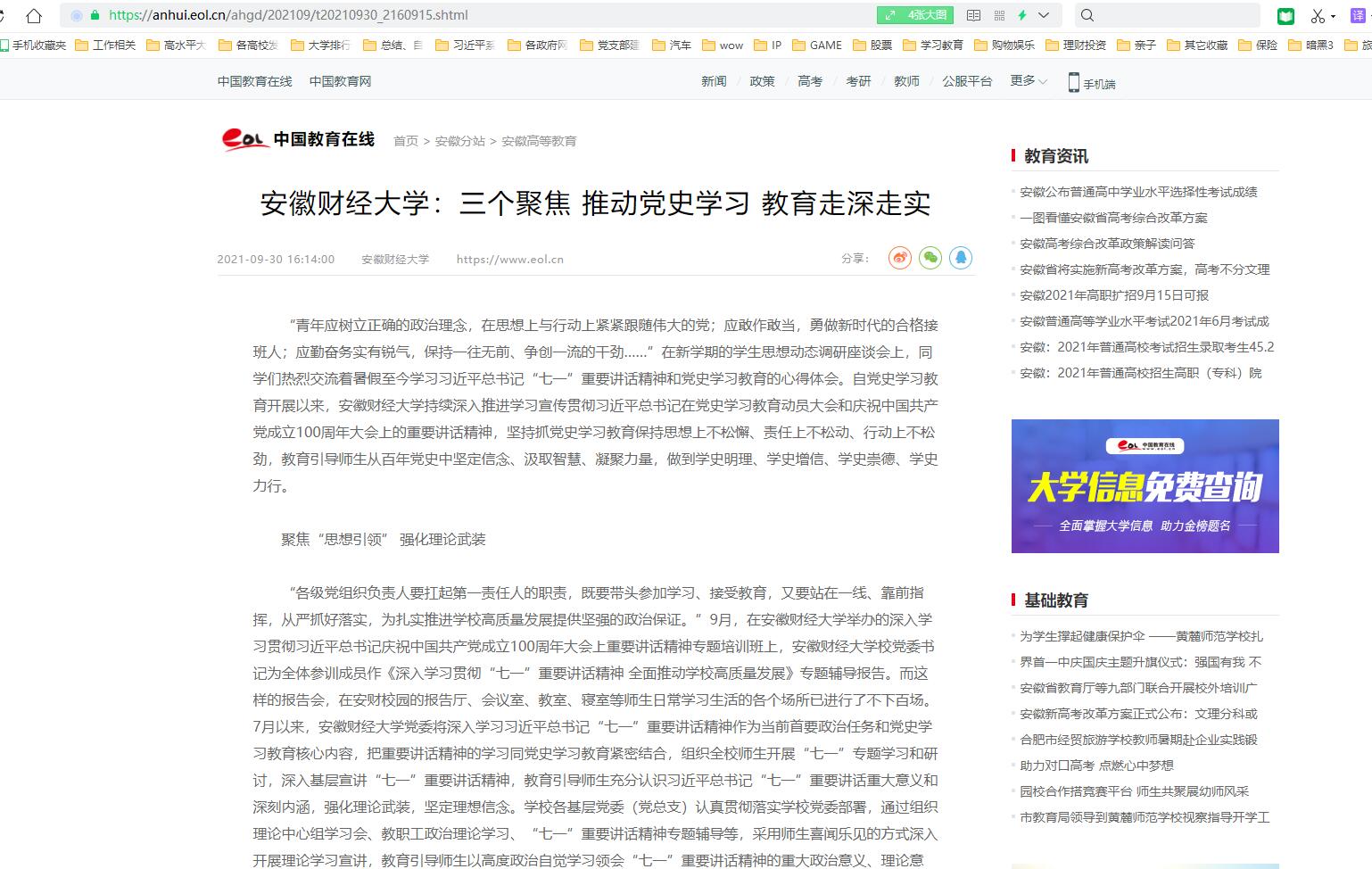
Task: Open 一图看懂安徽省高考综合改革方案 article link
Action: coord(1113,218)
